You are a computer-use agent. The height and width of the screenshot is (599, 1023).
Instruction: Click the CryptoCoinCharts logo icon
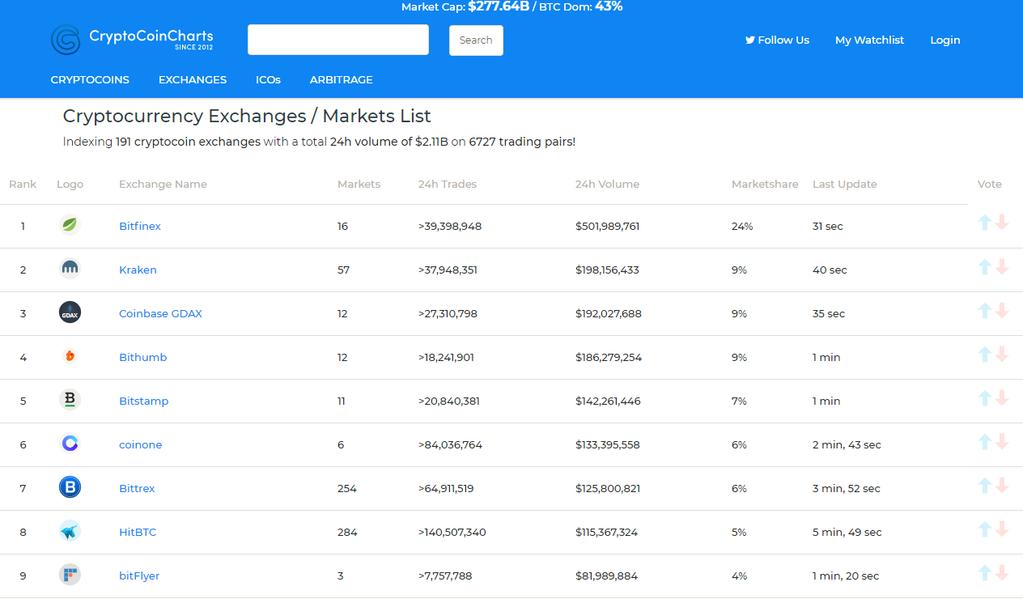(x=65, y=40)
